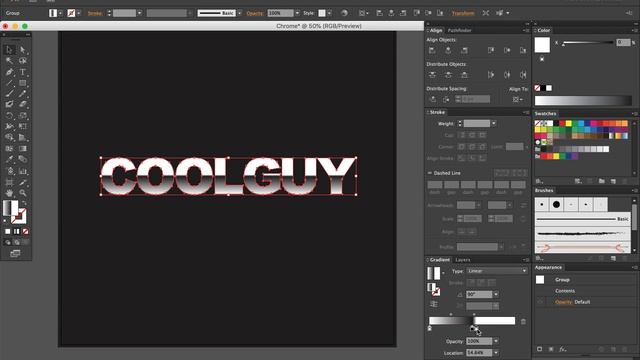Screen dimensions: 640x360
Task: Select the Lasso tool
Action: (x=22, y=60)
